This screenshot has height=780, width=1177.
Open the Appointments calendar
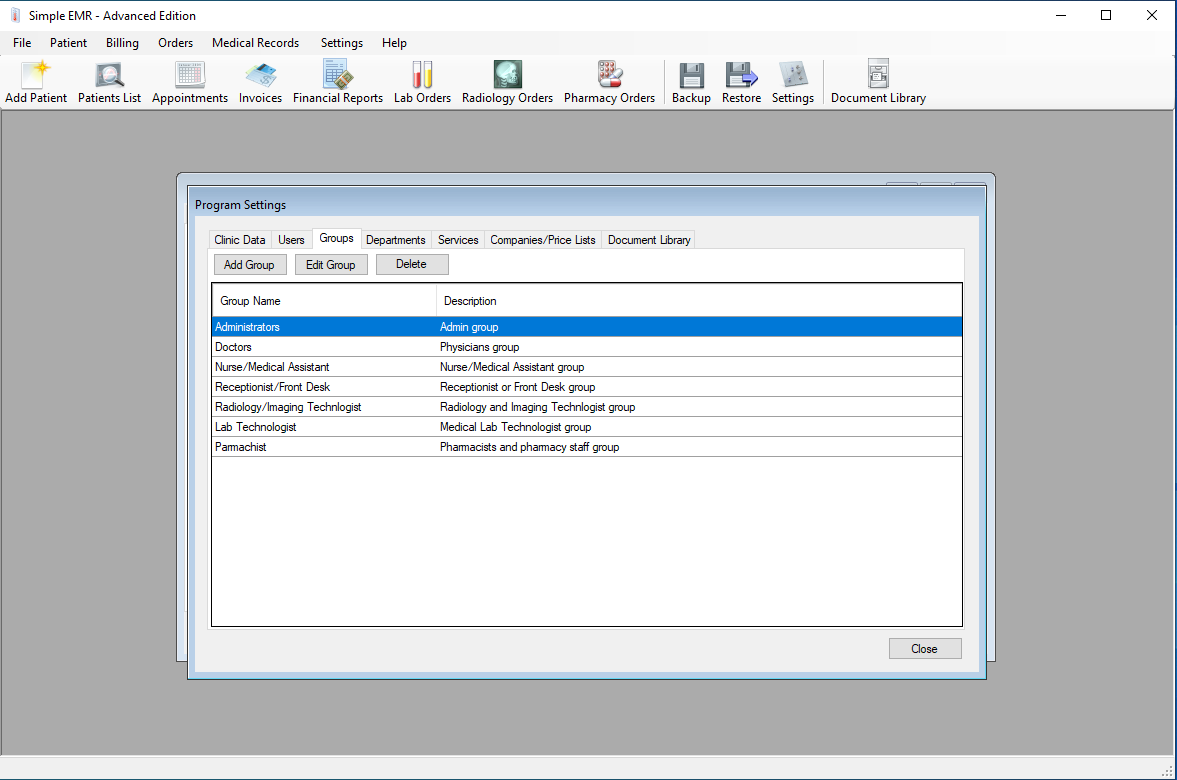pos(189,80)
